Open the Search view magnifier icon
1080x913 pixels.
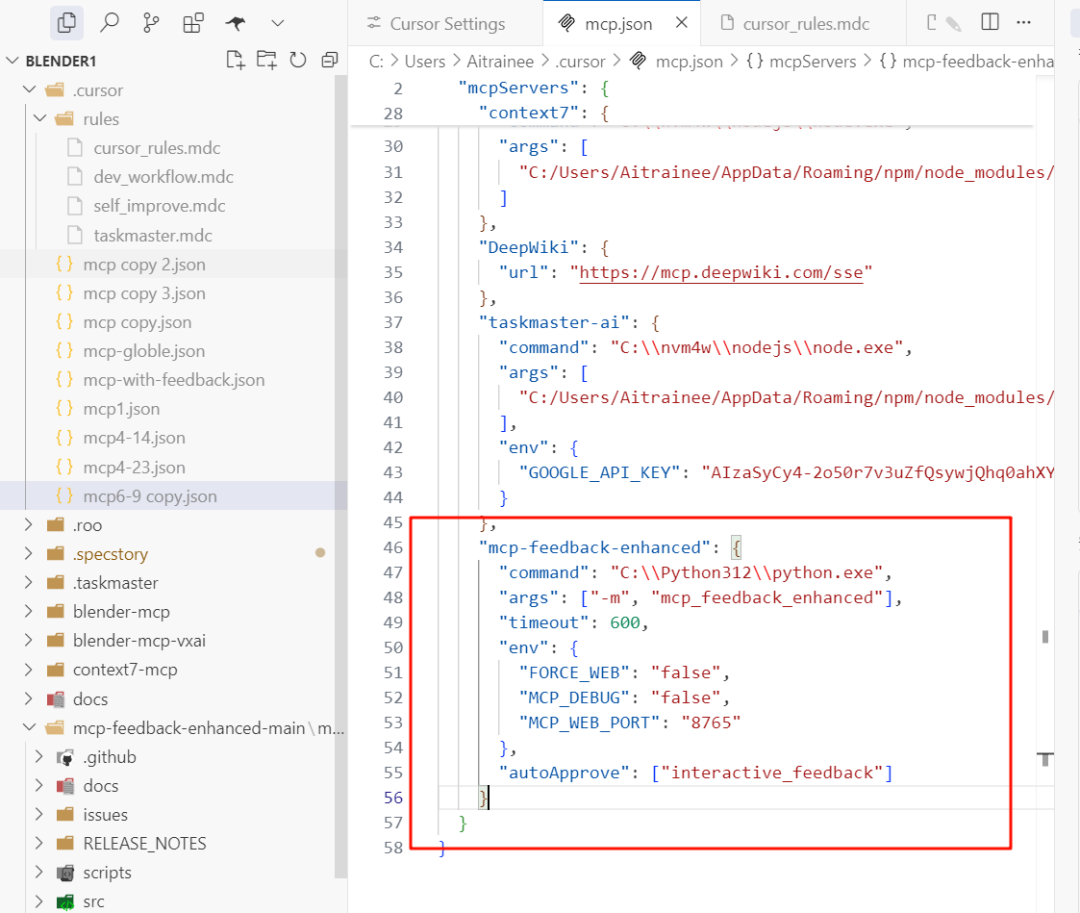coord(110,22)
